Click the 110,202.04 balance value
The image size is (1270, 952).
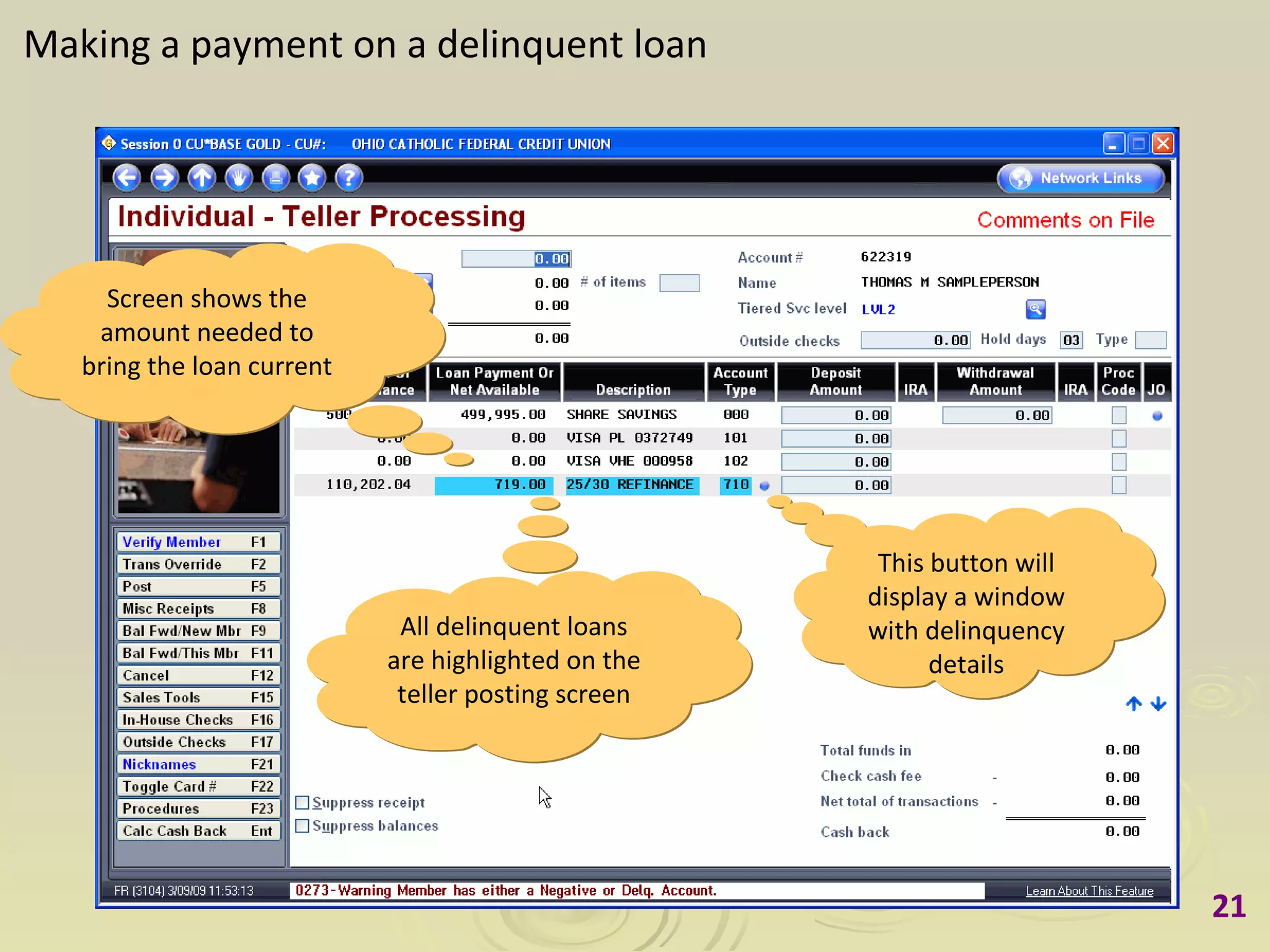click(x=368, y=485)
